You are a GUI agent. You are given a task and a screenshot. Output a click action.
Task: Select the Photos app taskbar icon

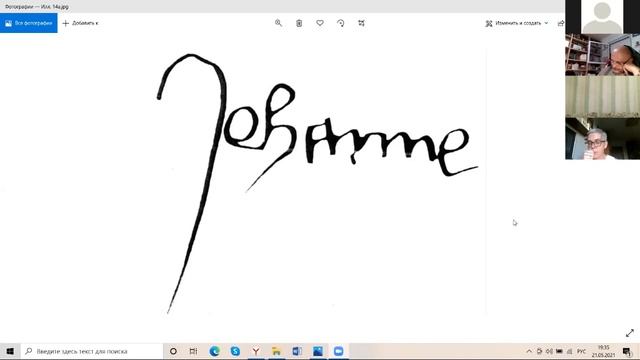coord(318,351)
